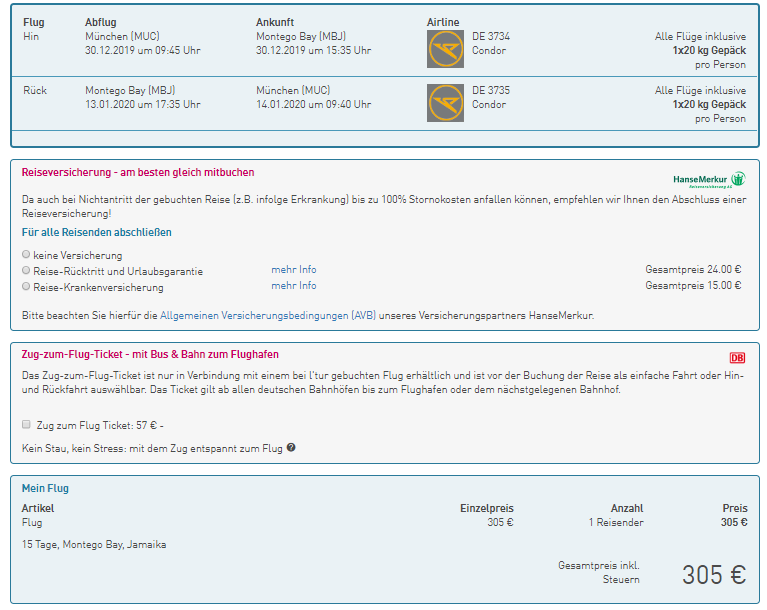Image resolution: width=767 pixels, height=610 pixels.
Task: Click the large 305 € total price
Action: (x=714, y=575)
